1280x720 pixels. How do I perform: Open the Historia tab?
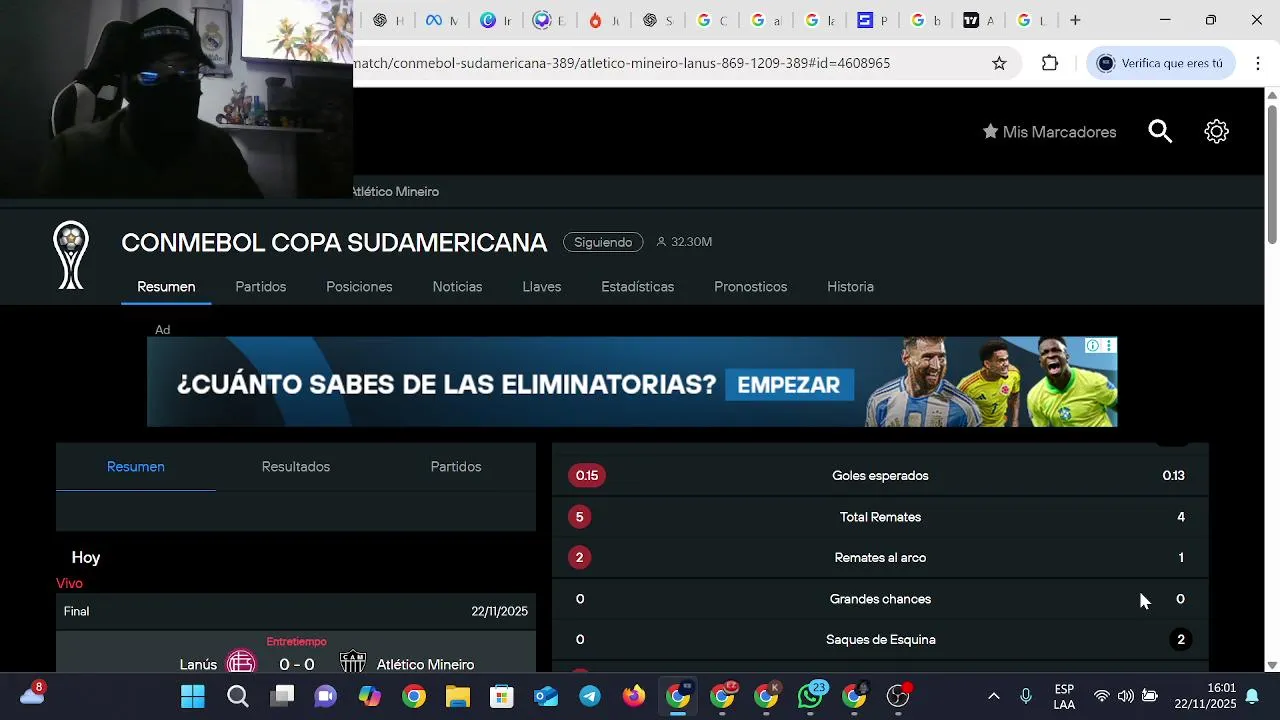pos(850,287)
